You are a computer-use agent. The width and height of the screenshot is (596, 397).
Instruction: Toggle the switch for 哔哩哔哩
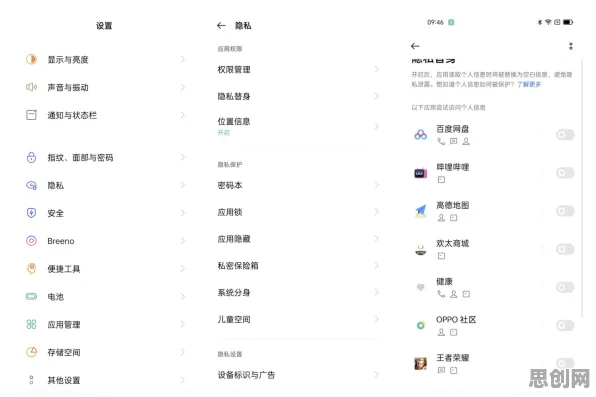point(565,173)
